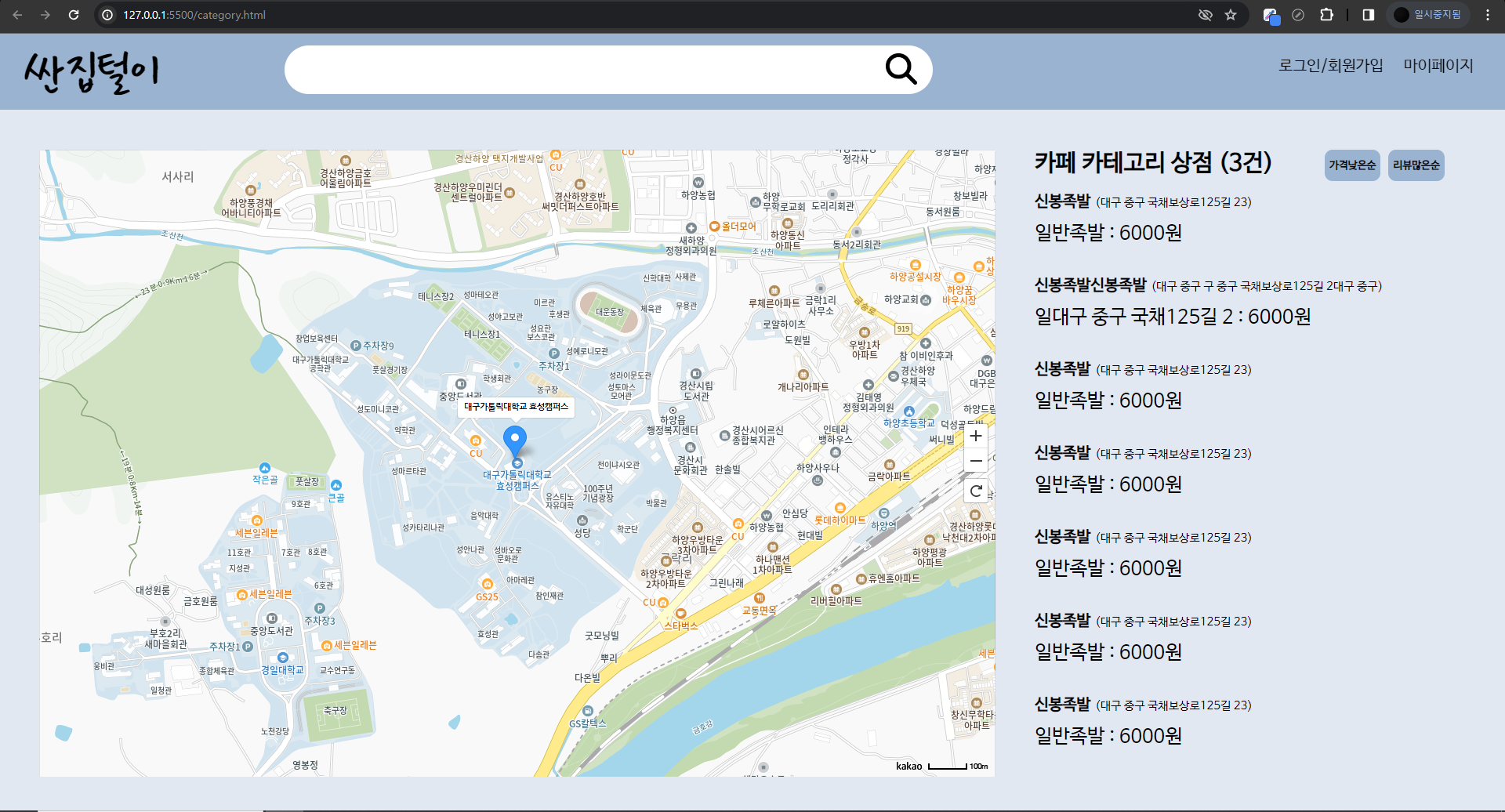Screen dimensions: 1505x812
Task: Open the 일시중지됨 profile button
Action: click(x=1428, y=15)
